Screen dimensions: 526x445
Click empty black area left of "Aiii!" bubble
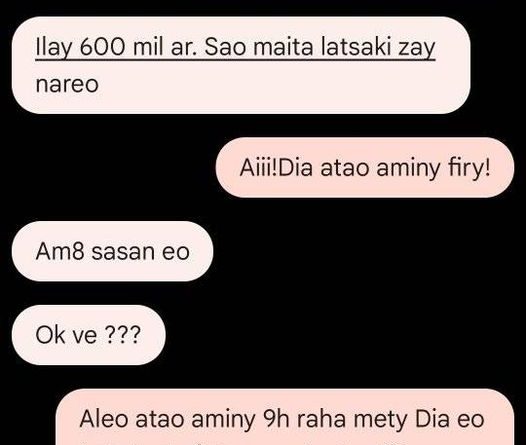coord(107,167)
